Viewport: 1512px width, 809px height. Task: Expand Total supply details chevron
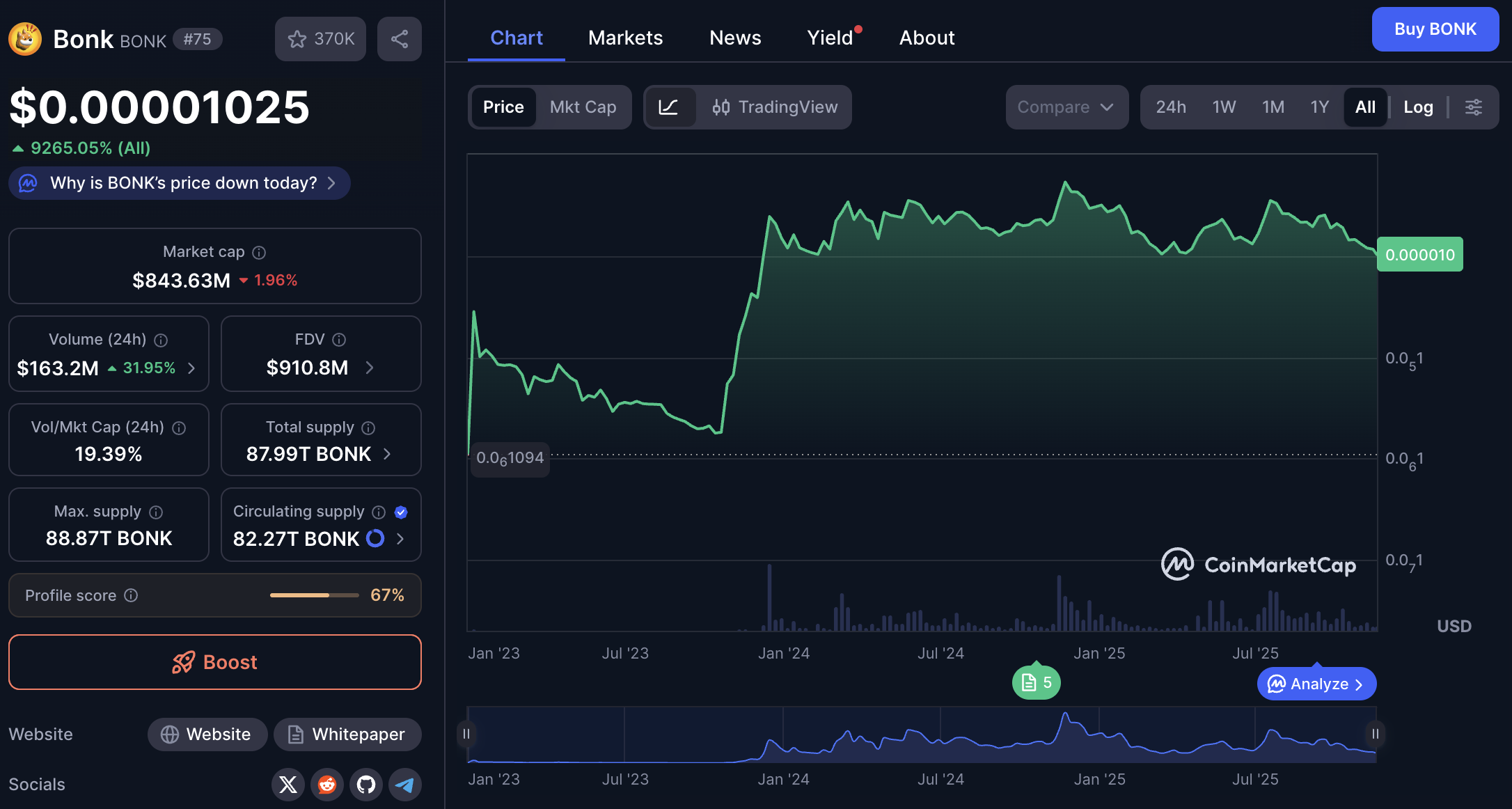pos(388,454)
